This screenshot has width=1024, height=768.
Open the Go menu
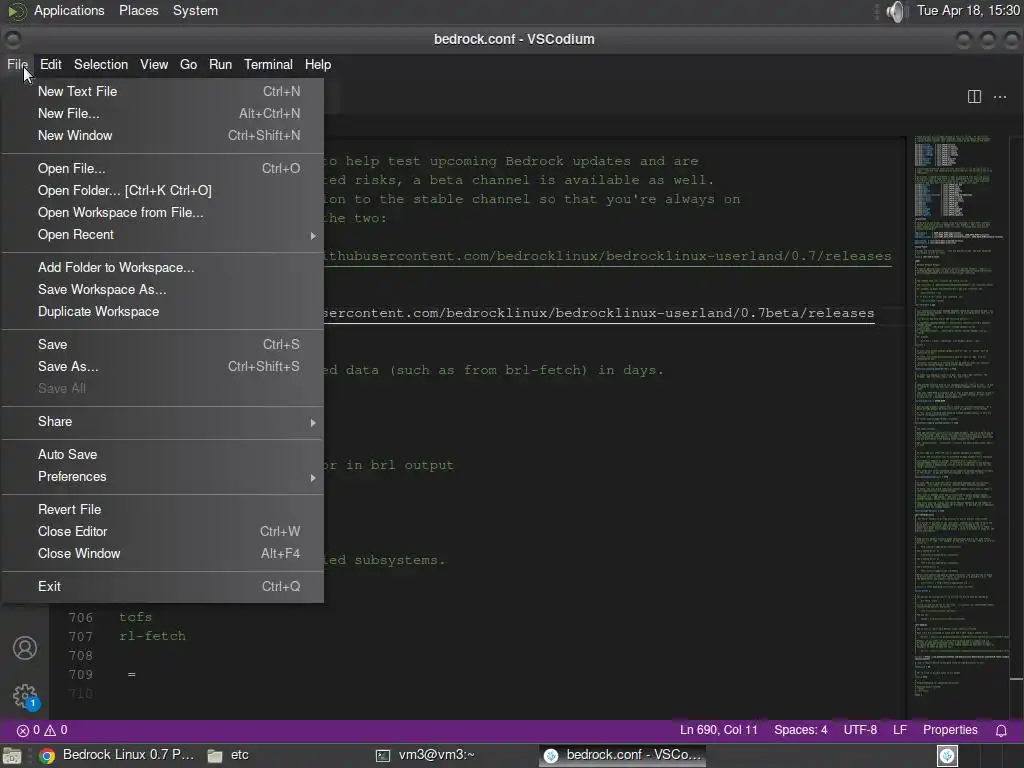[188, 65]
